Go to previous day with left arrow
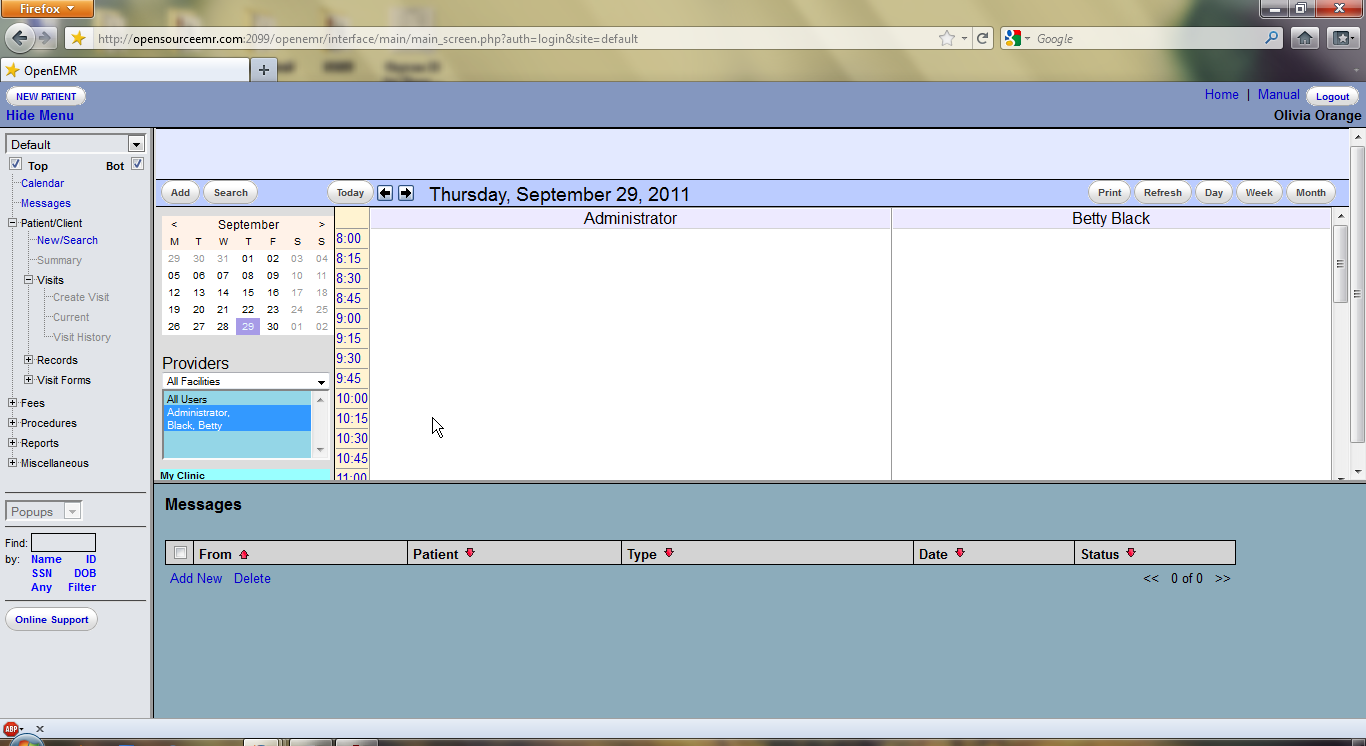The image size is (1366, 746). pos(385,193)
